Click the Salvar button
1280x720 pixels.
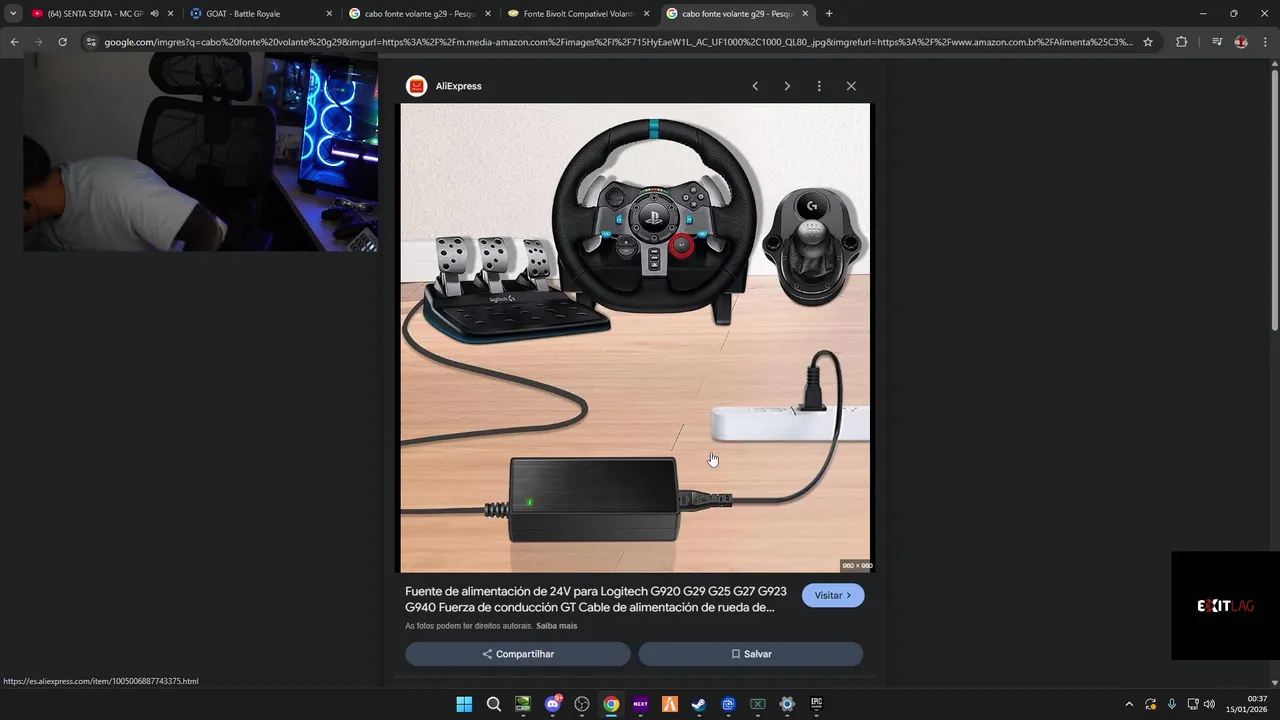(x=751, y=654)
